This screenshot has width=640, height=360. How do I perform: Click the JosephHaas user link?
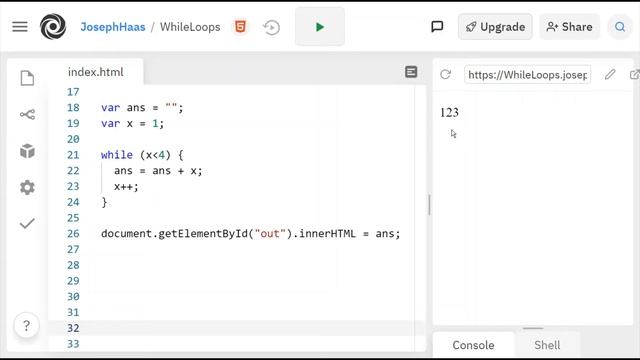click(113, 27)
